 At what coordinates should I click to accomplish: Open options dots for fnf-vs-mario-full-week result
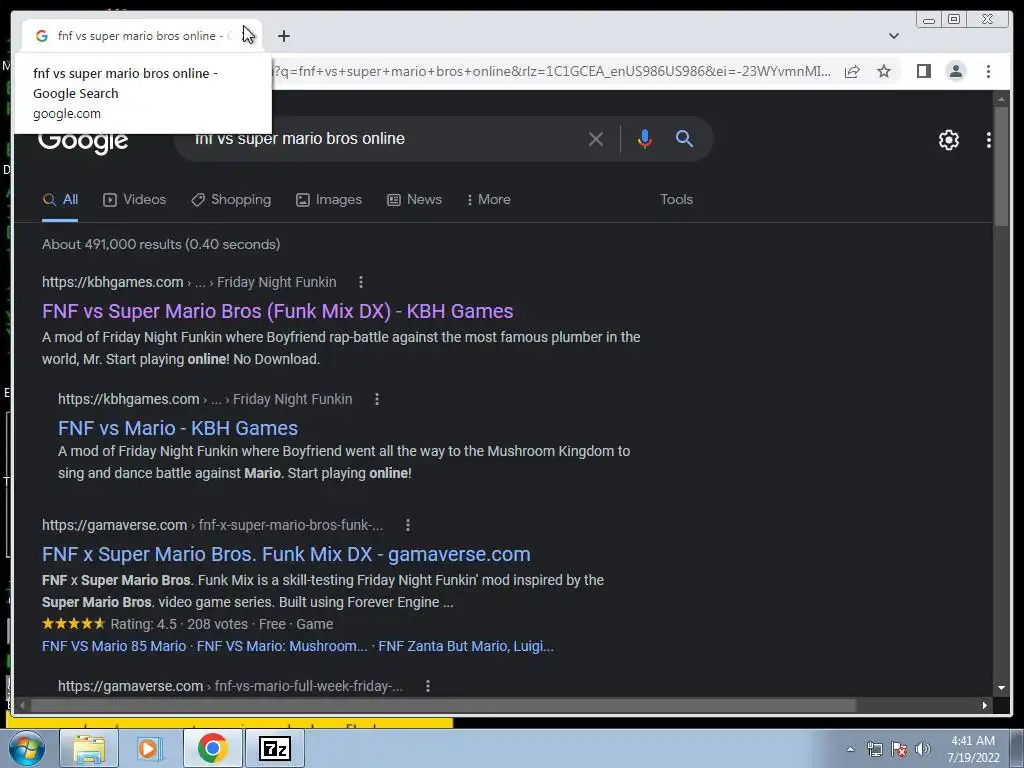coord(428,686)
